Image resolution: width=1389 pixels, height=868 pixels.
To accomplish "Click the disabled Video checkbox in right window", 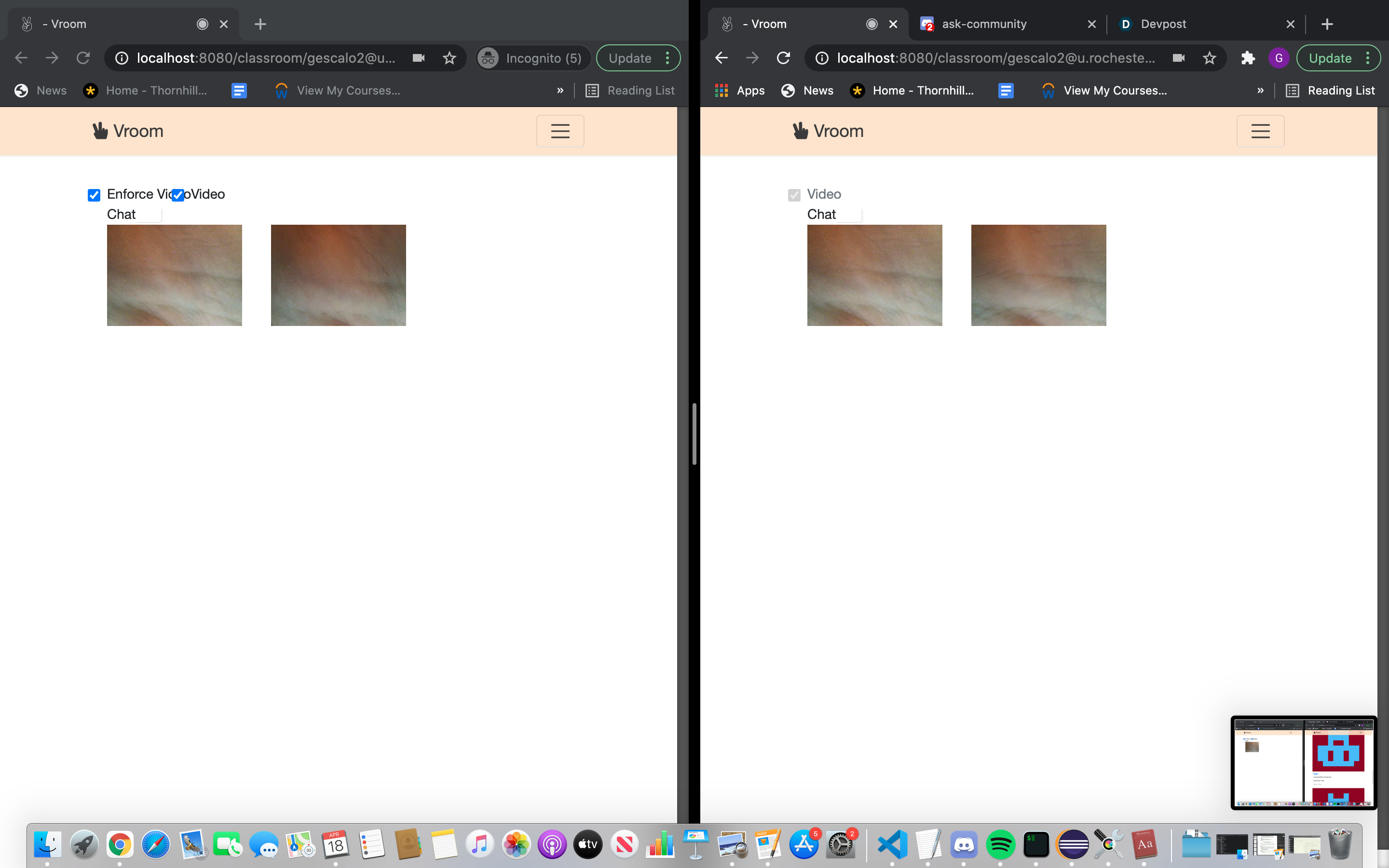I will point(794,195).
